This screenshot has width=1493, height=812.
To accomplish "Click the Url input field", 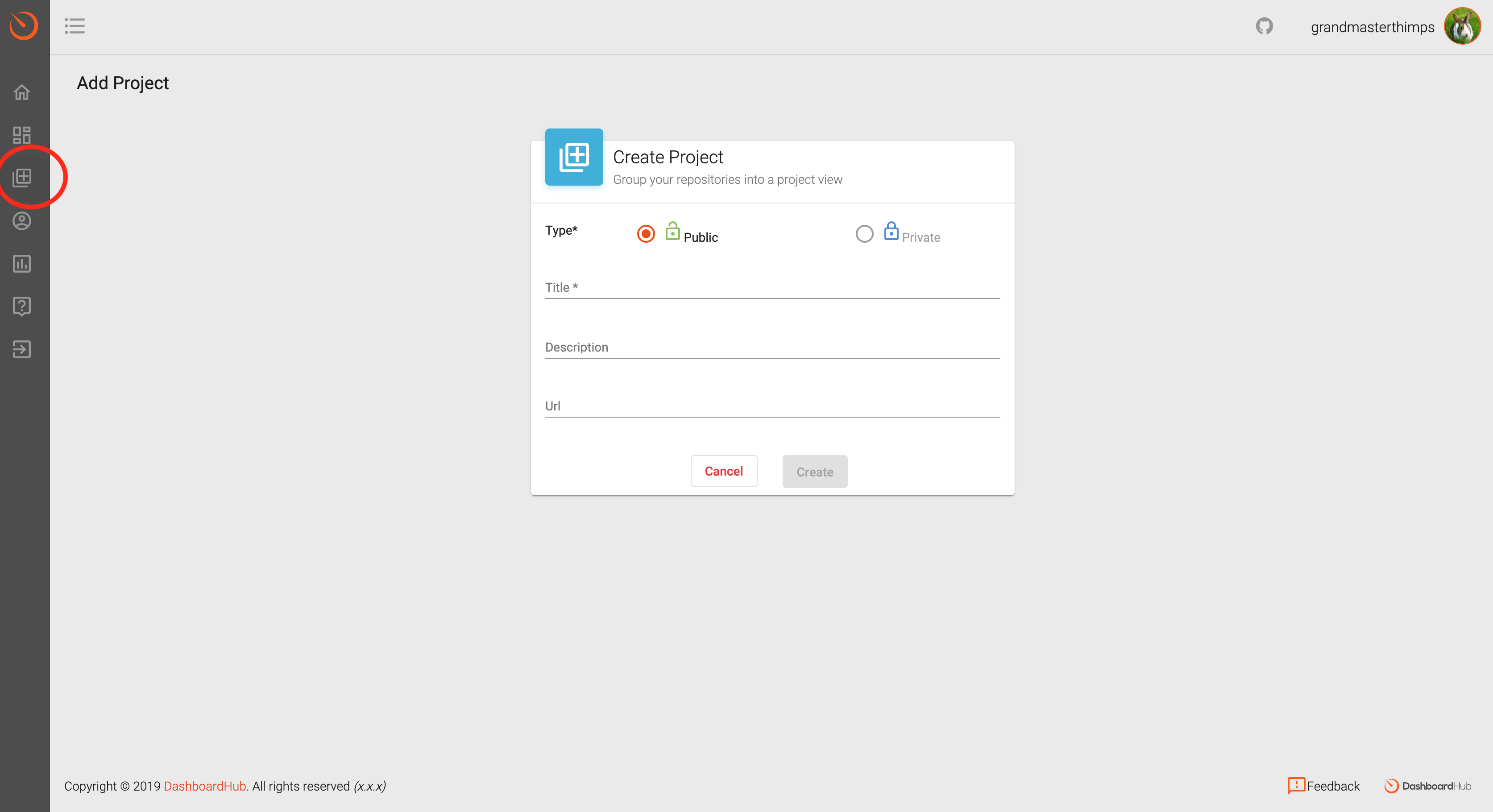I will click(771, 406).
